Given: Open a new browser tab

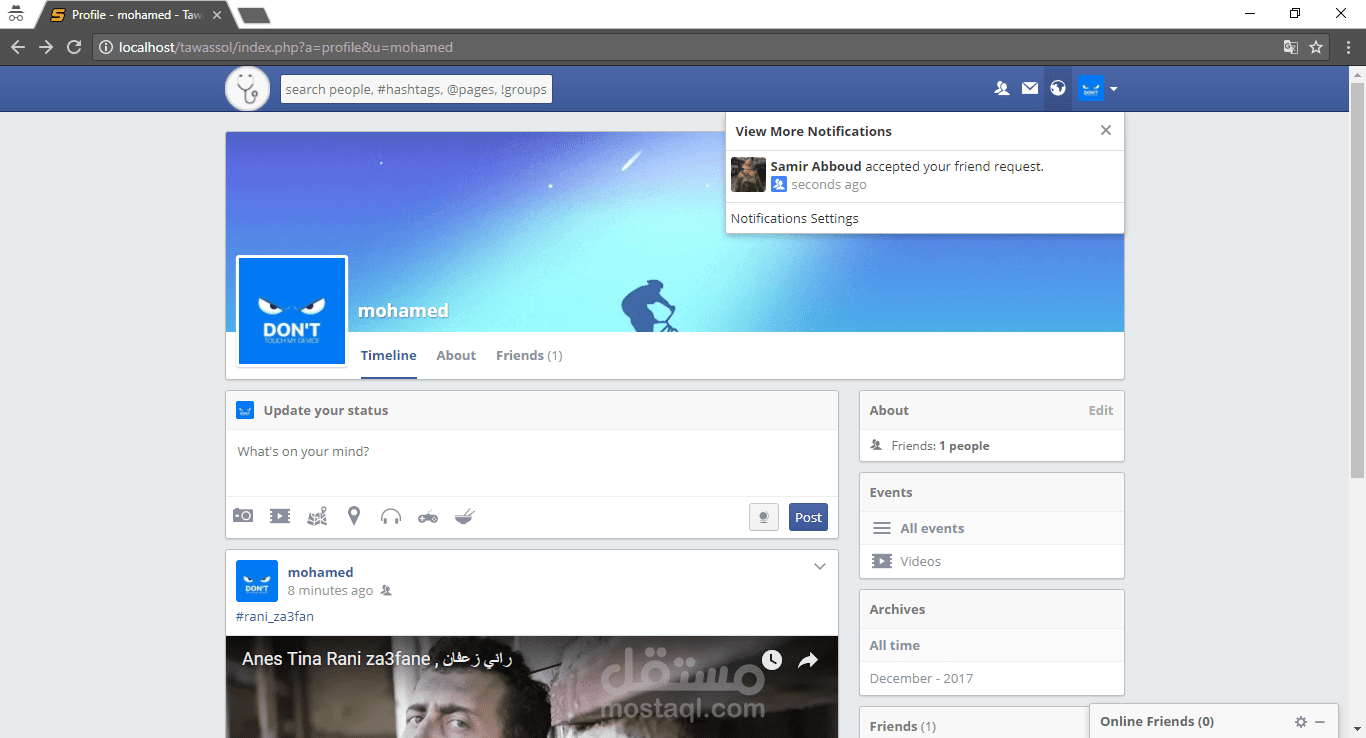Looking at the screenshot, I should [254, 15].
